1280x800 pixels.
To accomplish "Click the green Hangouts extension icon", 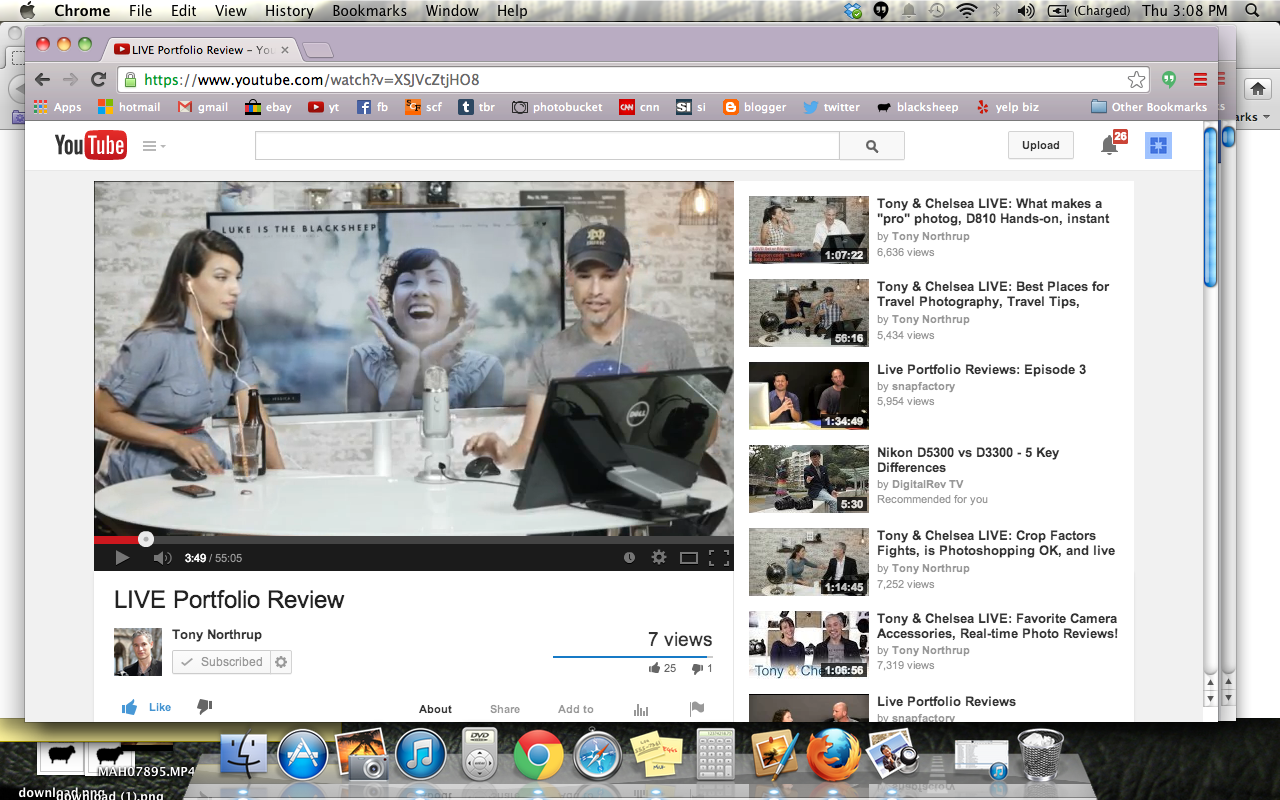I will [x=1169, y=80].
